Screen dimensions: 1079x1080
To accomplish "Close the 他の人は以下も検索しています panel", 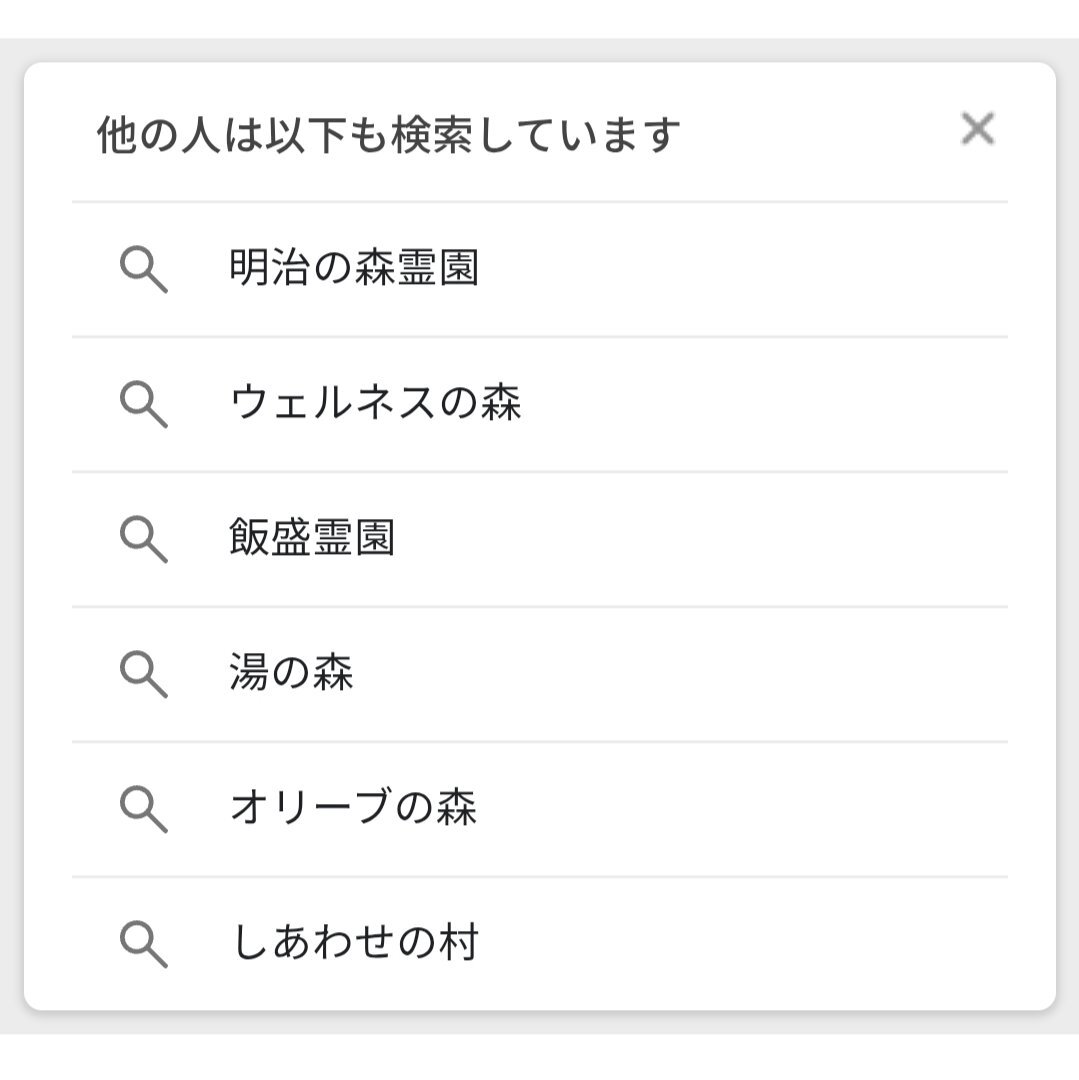I will [978, 129].
